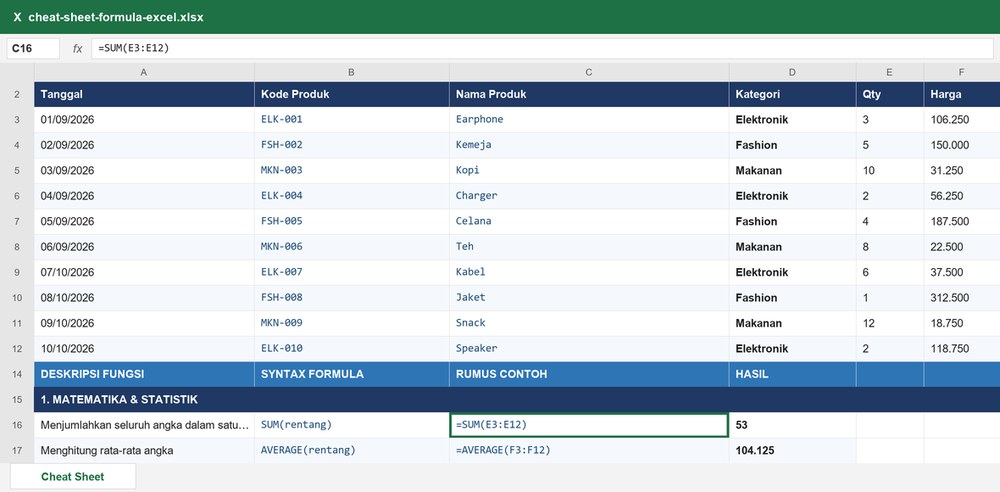Image resolution: width=1000 pixels, height=492 pixels.
Task: Select the Kopi cell
Action: 589,170
